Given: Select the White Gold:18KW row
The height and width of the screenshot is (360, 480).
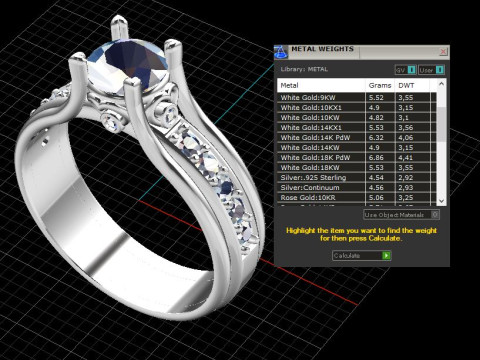Looking at the screenshot, I should (x=357, y=168).
